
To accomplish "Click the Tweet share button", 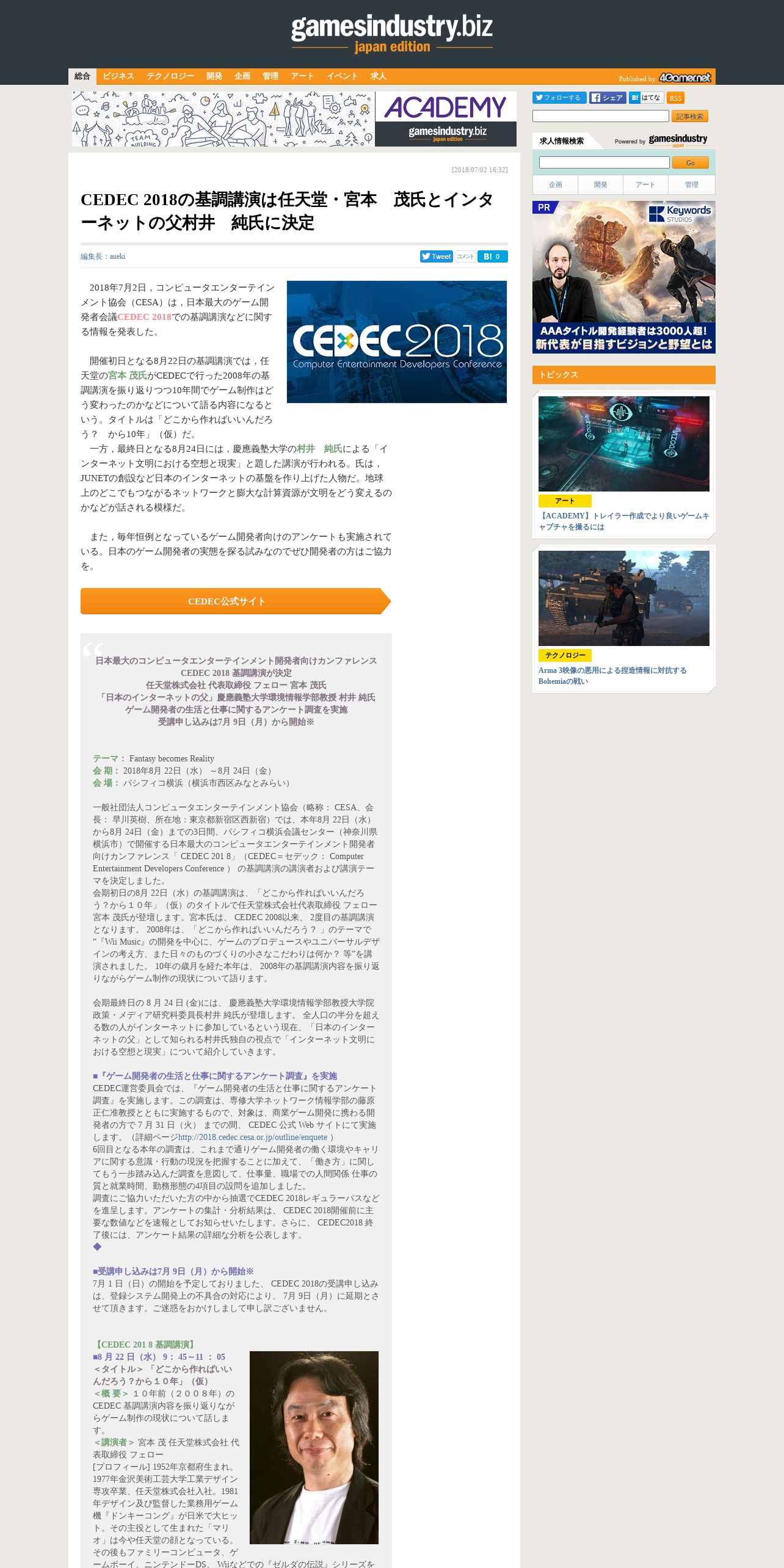I will 437,256.
